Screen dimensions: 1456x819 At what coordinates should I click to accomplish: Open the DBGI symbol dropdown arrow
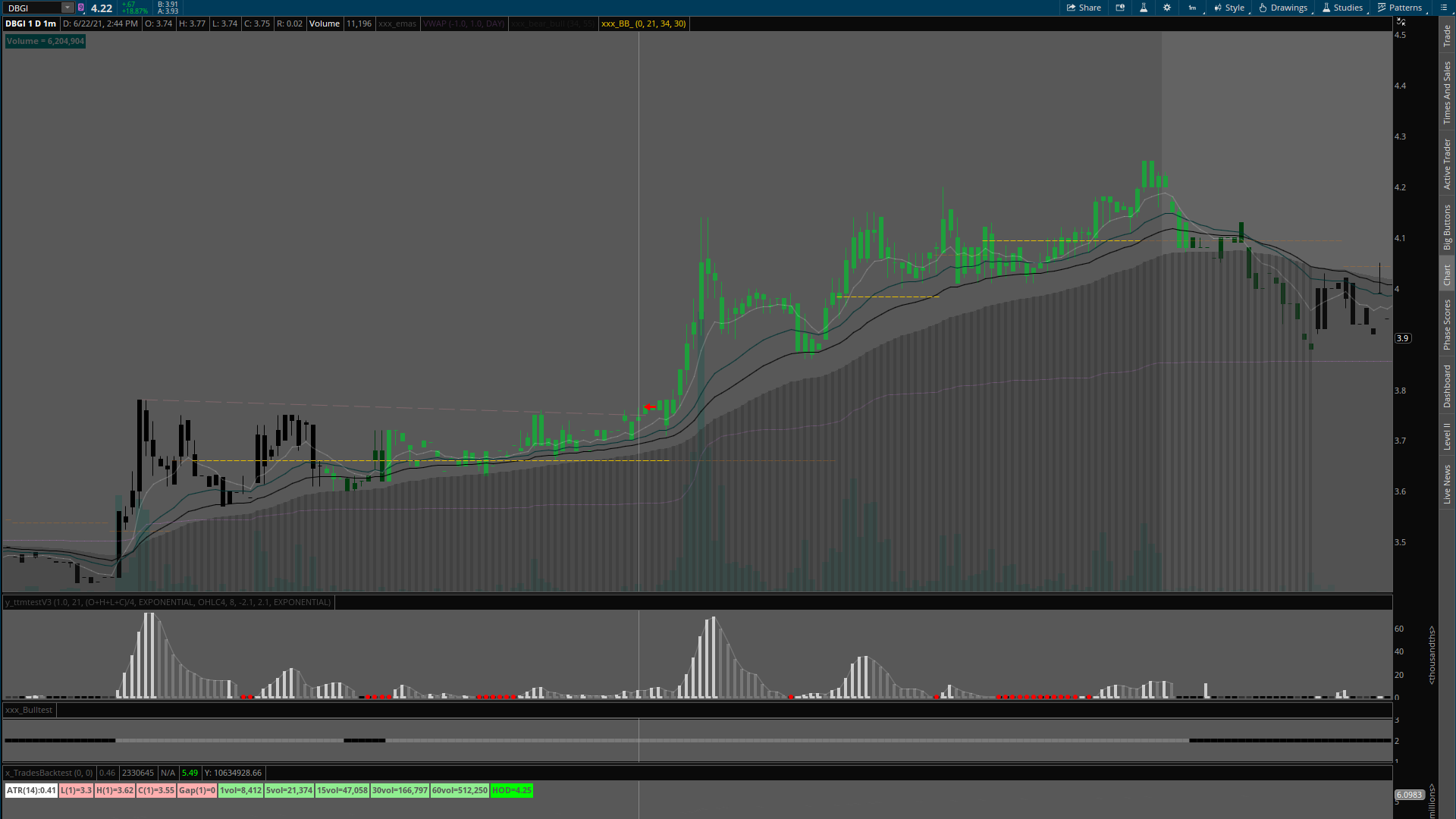(x=67, y=8)
